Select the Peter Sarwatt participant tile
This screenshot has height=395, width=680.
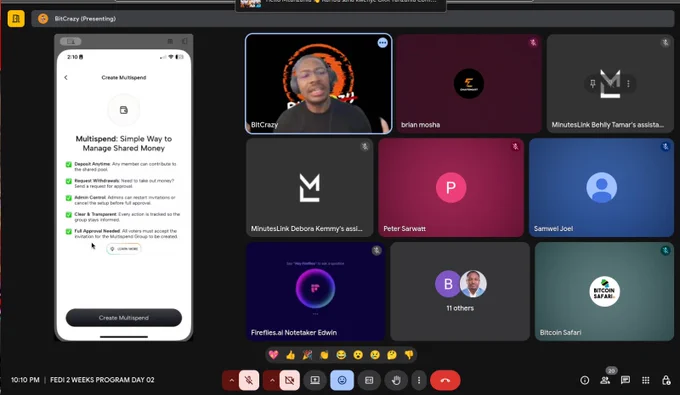451,187
